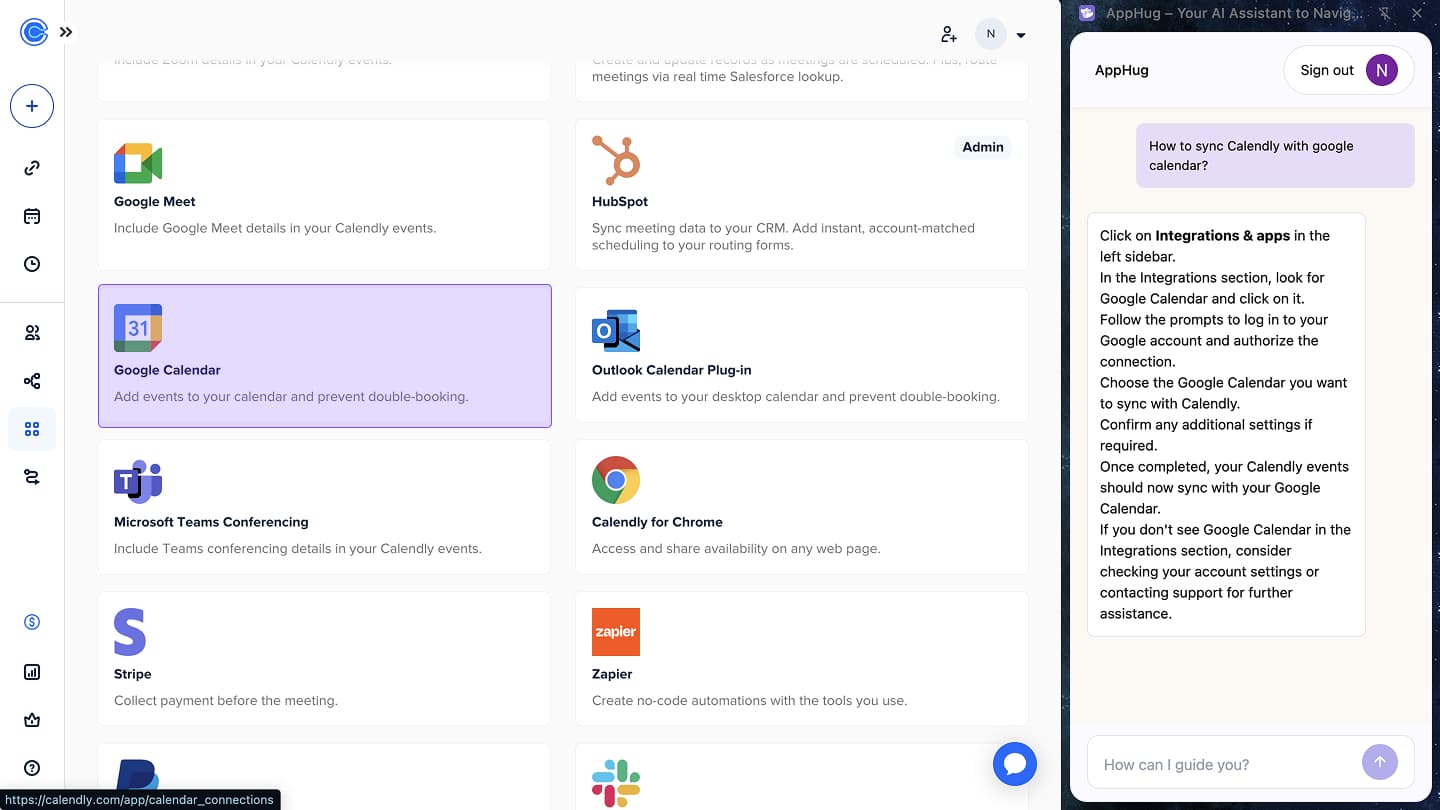Click the AppHug title in the panel header
This screenshot has width=1440, height=810.
1122,70
